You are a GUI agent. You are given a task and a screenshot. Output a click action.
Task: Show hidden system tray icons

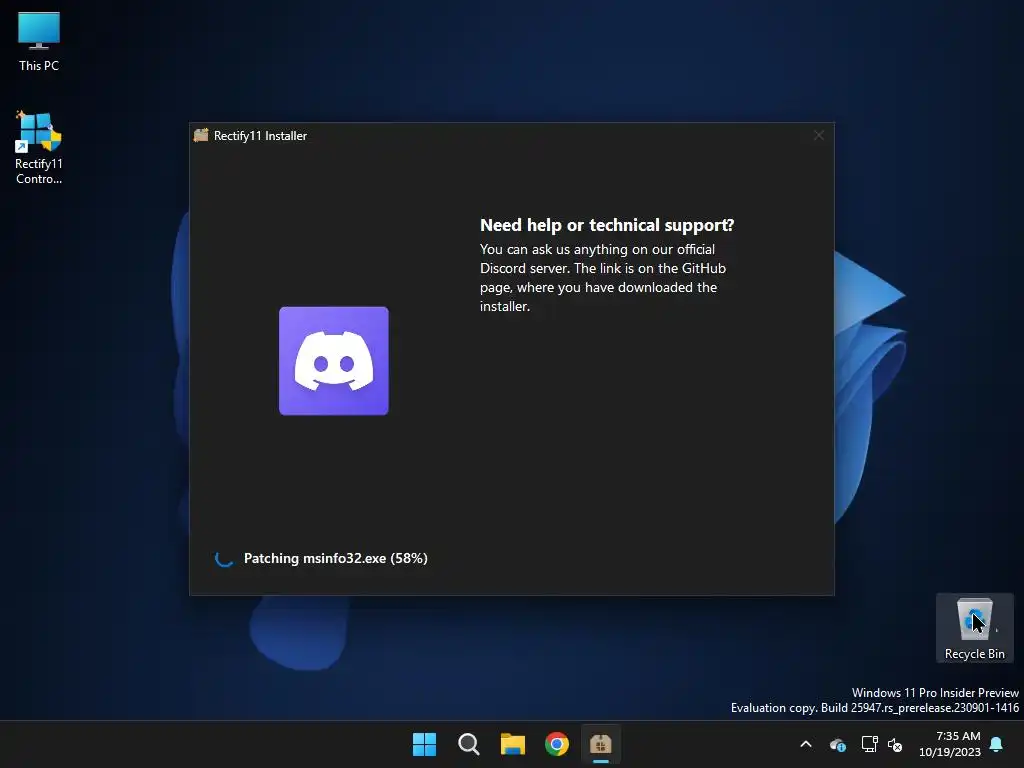click(806, 744)
